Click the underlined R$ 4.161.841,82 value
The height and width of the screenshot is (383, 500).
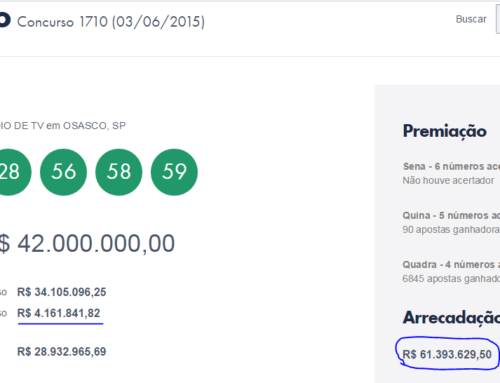(x=59, y=313)
